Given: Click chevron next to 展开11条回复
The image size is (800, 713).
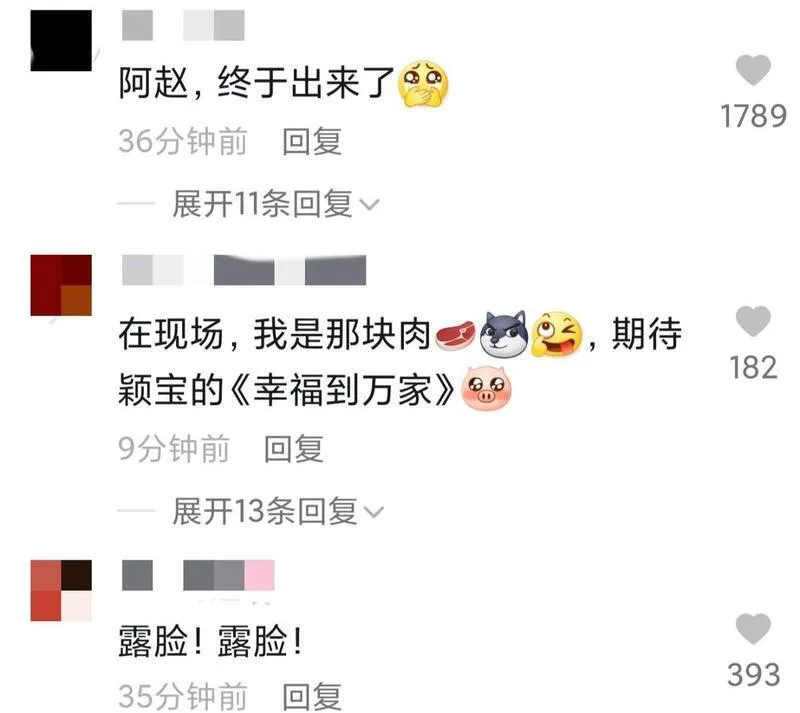Looking at the screenshot, I should (370, 205).
